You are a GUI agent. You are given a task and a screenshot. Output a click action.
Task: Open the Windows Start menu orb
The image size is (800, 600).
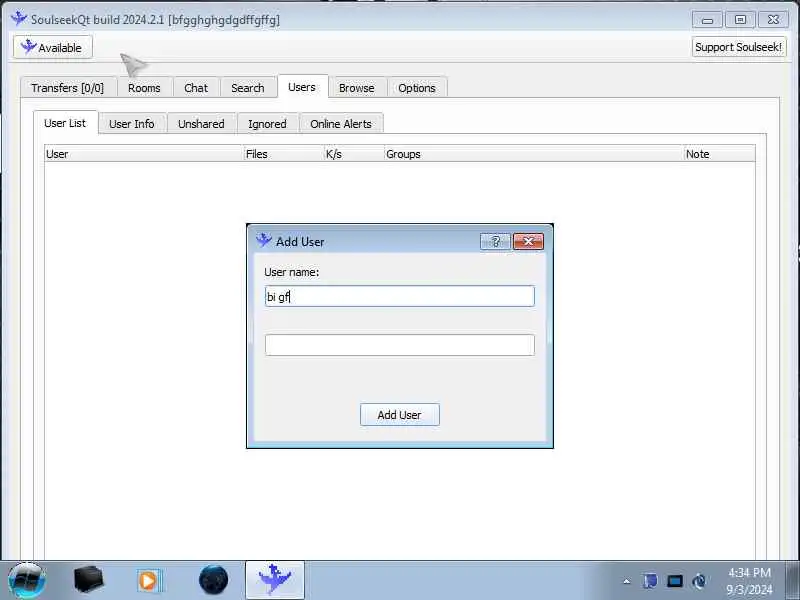click(27, 581)
